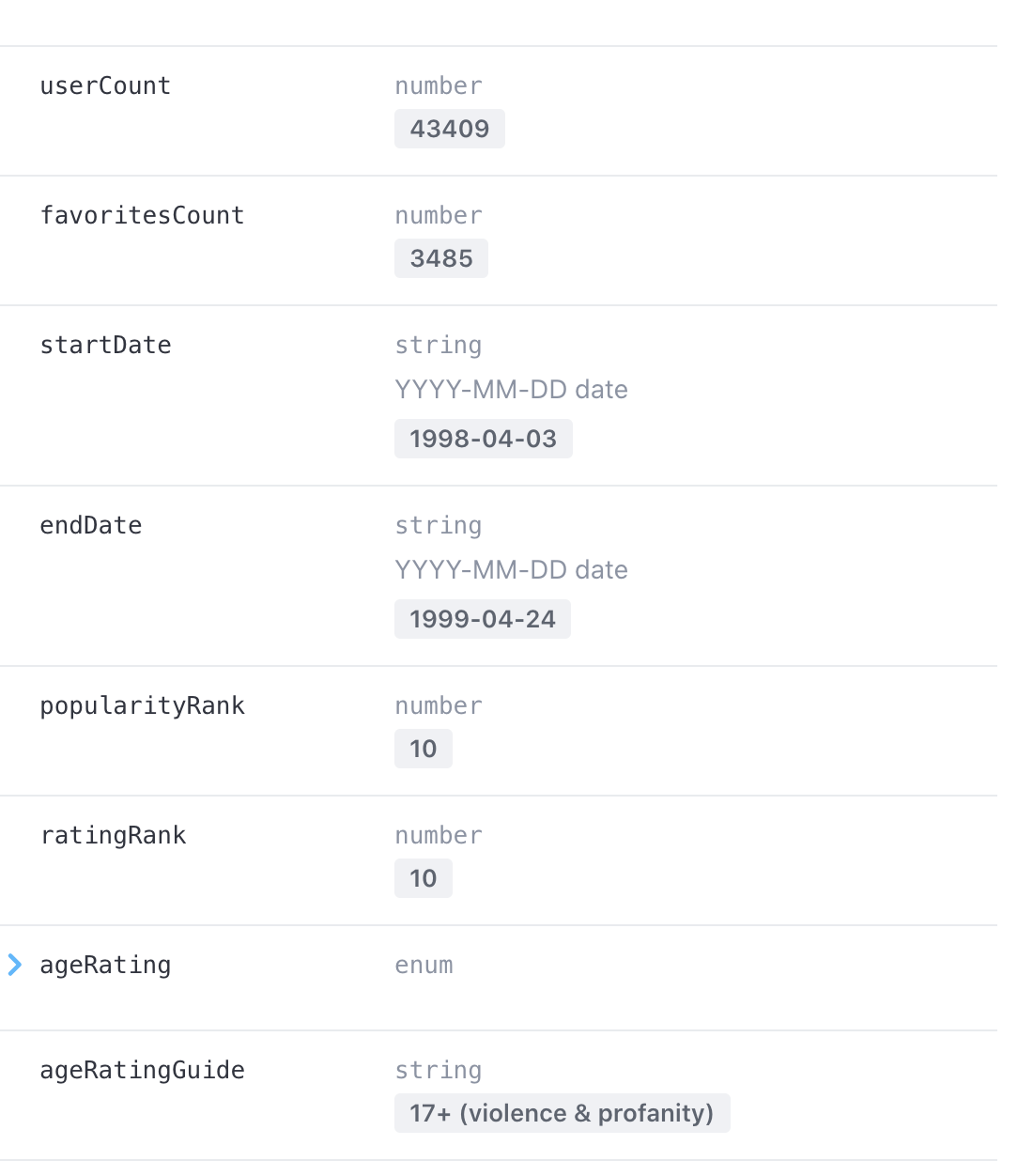
Task: Click the popularityRank value of 10
Action: (423, 749)
